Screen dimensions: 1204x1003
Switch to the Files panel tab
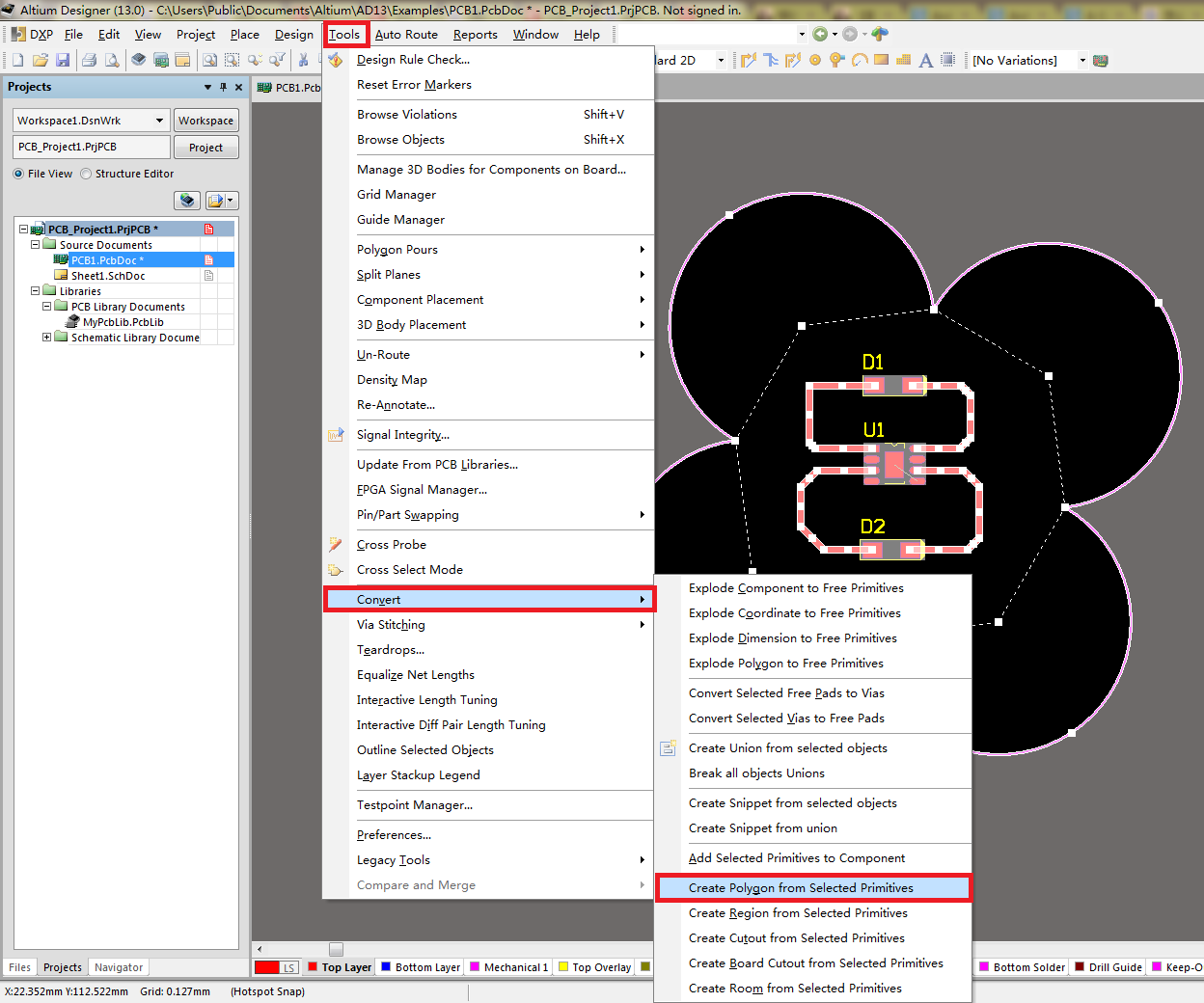pyautogui.click(x=19, y=967)
